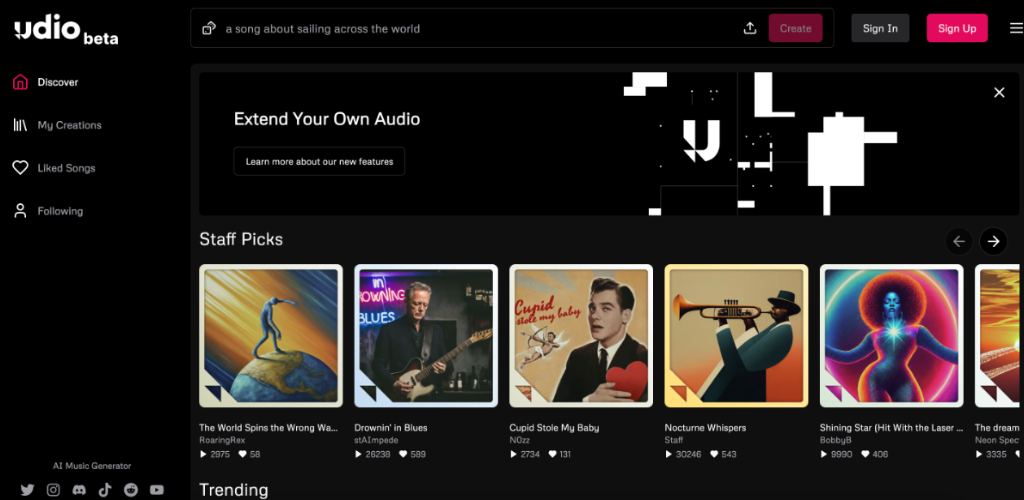This screenshot has height=500, width=1024.
Task: Open the TikTok social link
Action: tap(105, 489)
